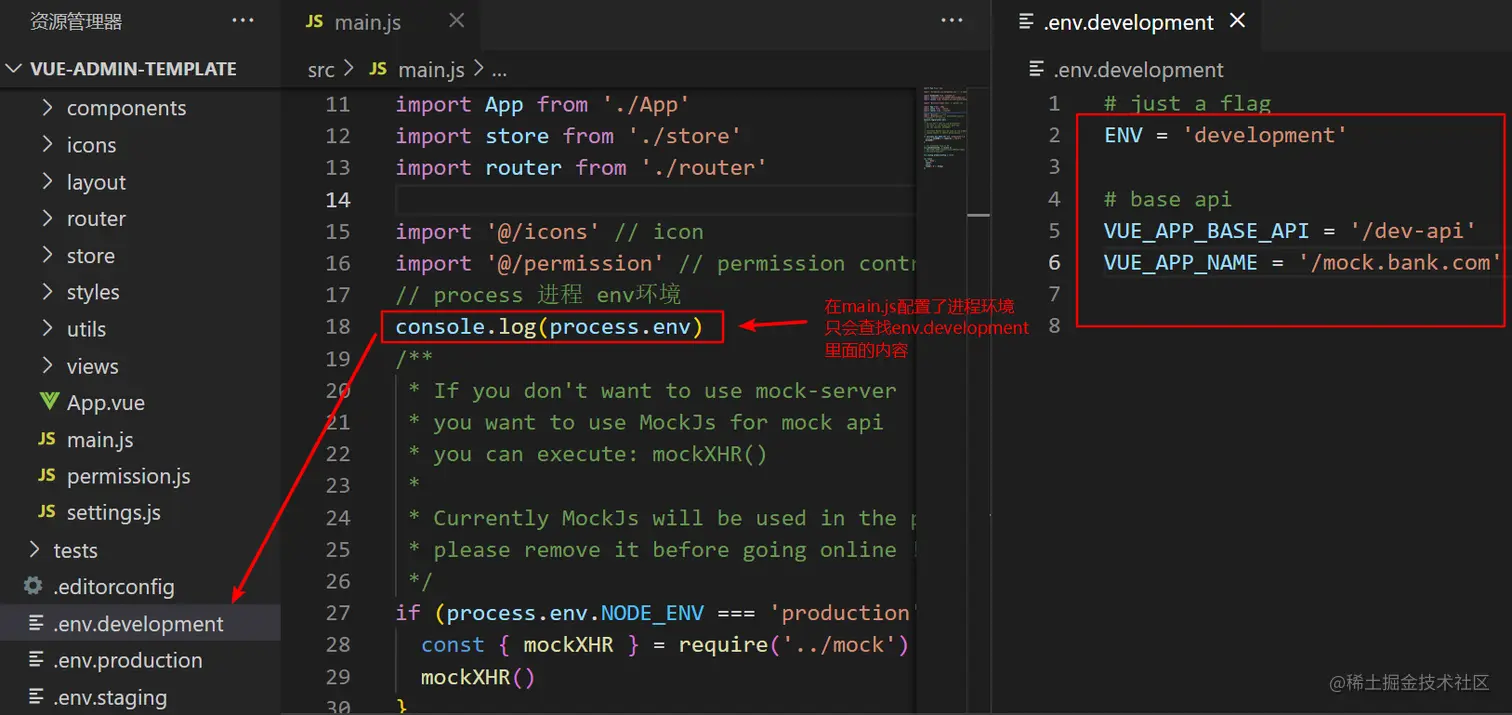Click the gear icon beside .editorconfig
Screen dimensions: 1512x715
(x=33, y=586)
